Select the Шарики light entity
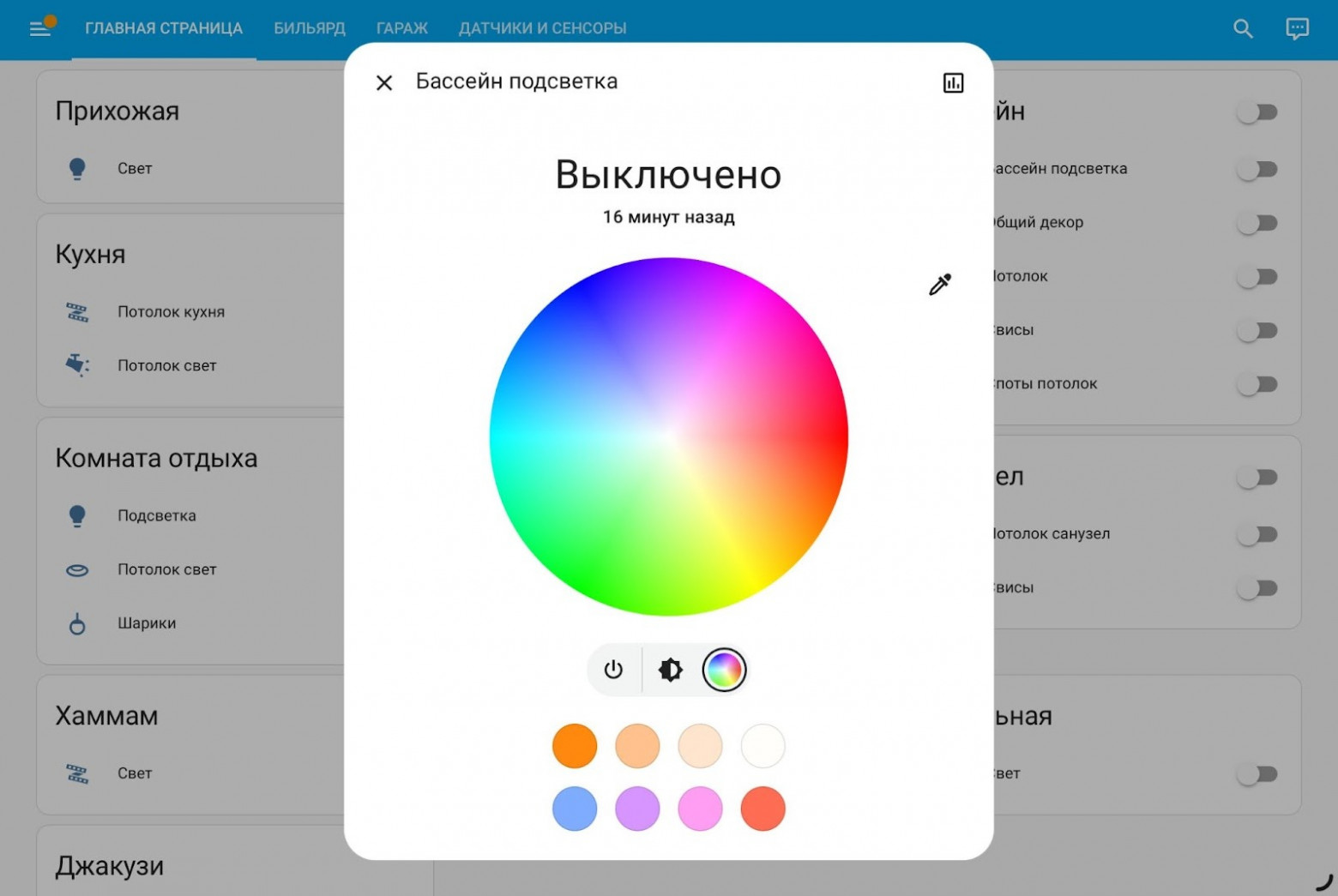The image size is (1338, 896). tap(147, 623)
